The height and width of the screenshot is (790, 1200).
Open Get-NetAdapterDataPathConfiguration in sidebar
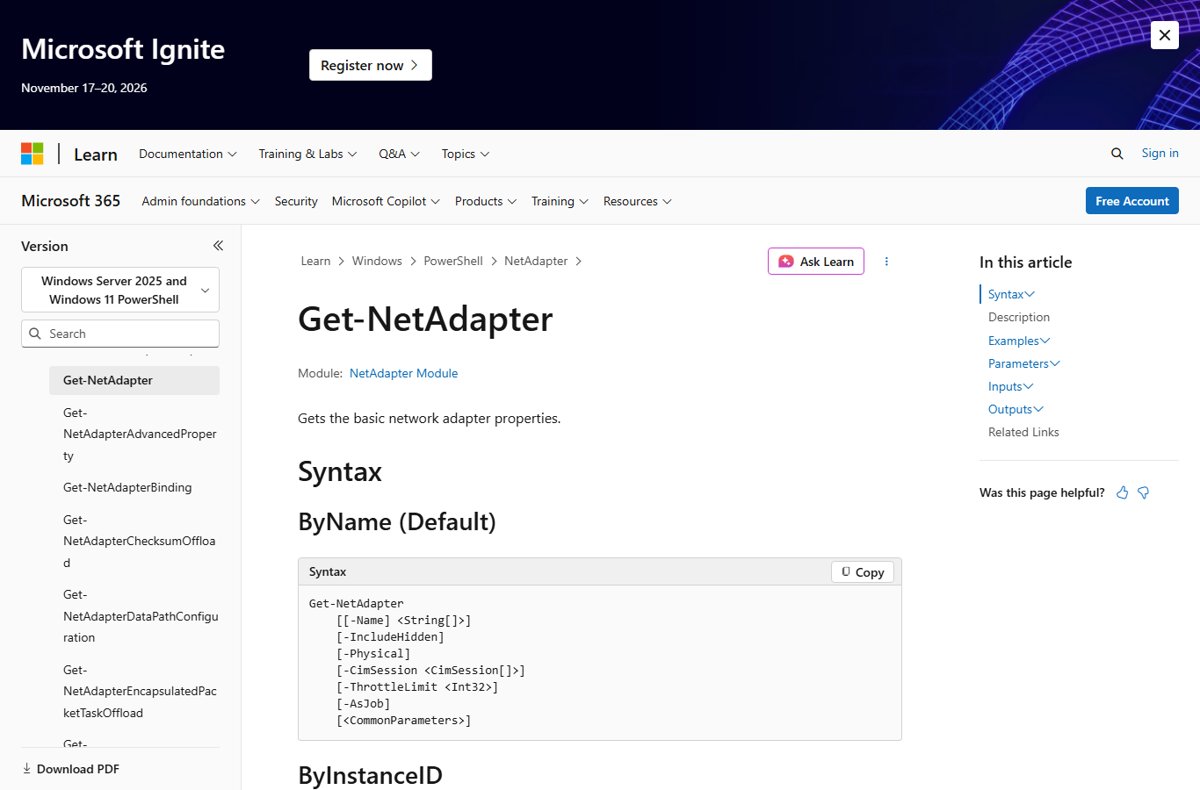[140, 616]
